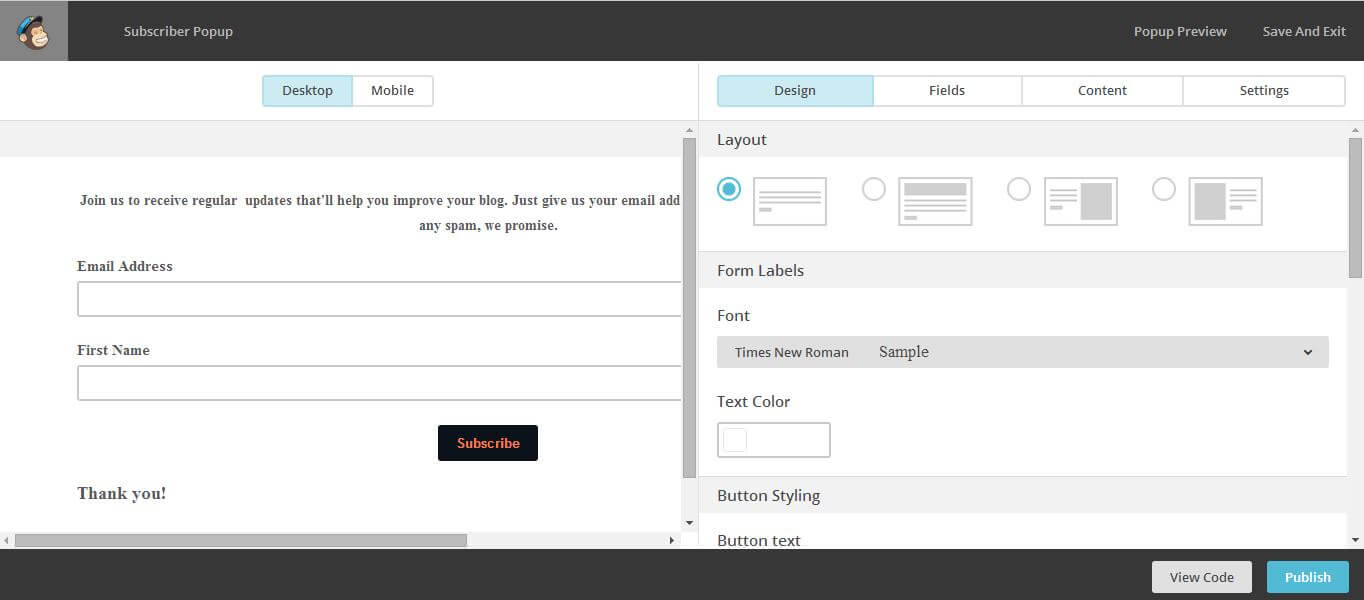Click the scroll-down arrow on the preview pane
1364x600 pixels.
tap(690, 521)
